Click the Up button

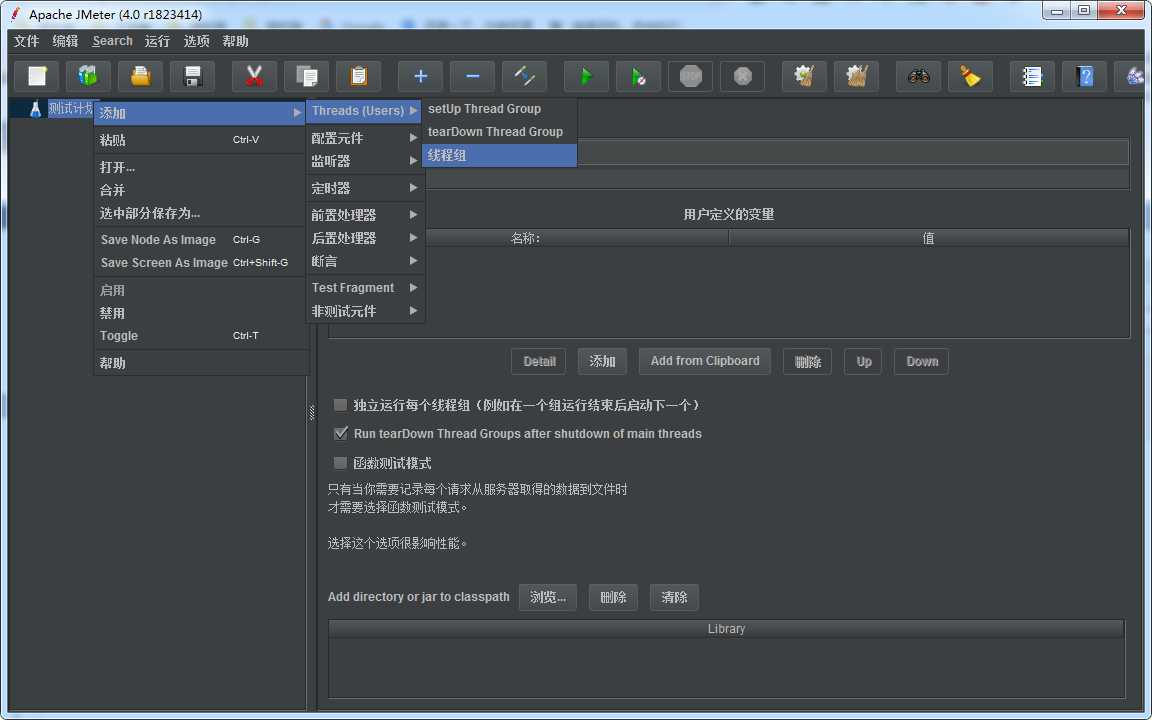863,361
